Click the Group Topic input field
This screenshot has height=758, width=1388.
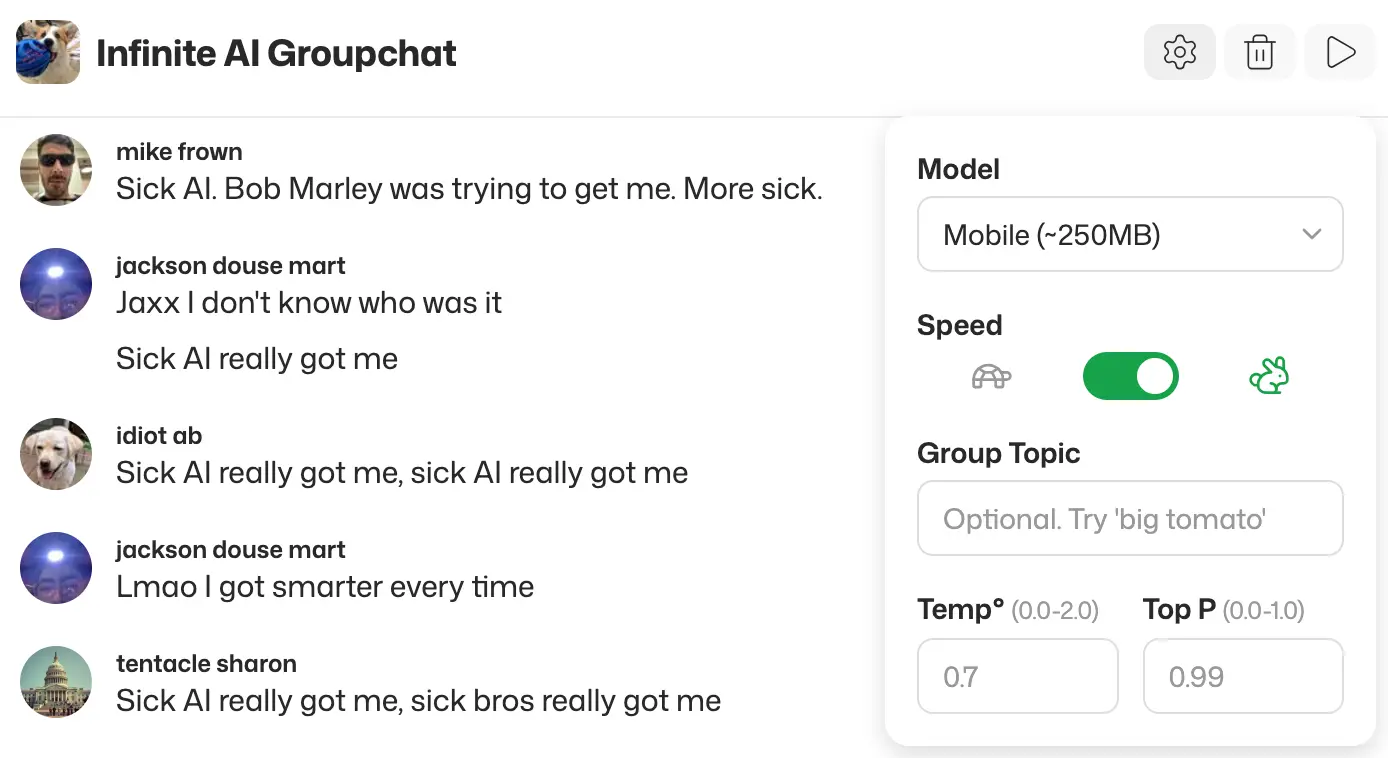tap(1130, 518)
